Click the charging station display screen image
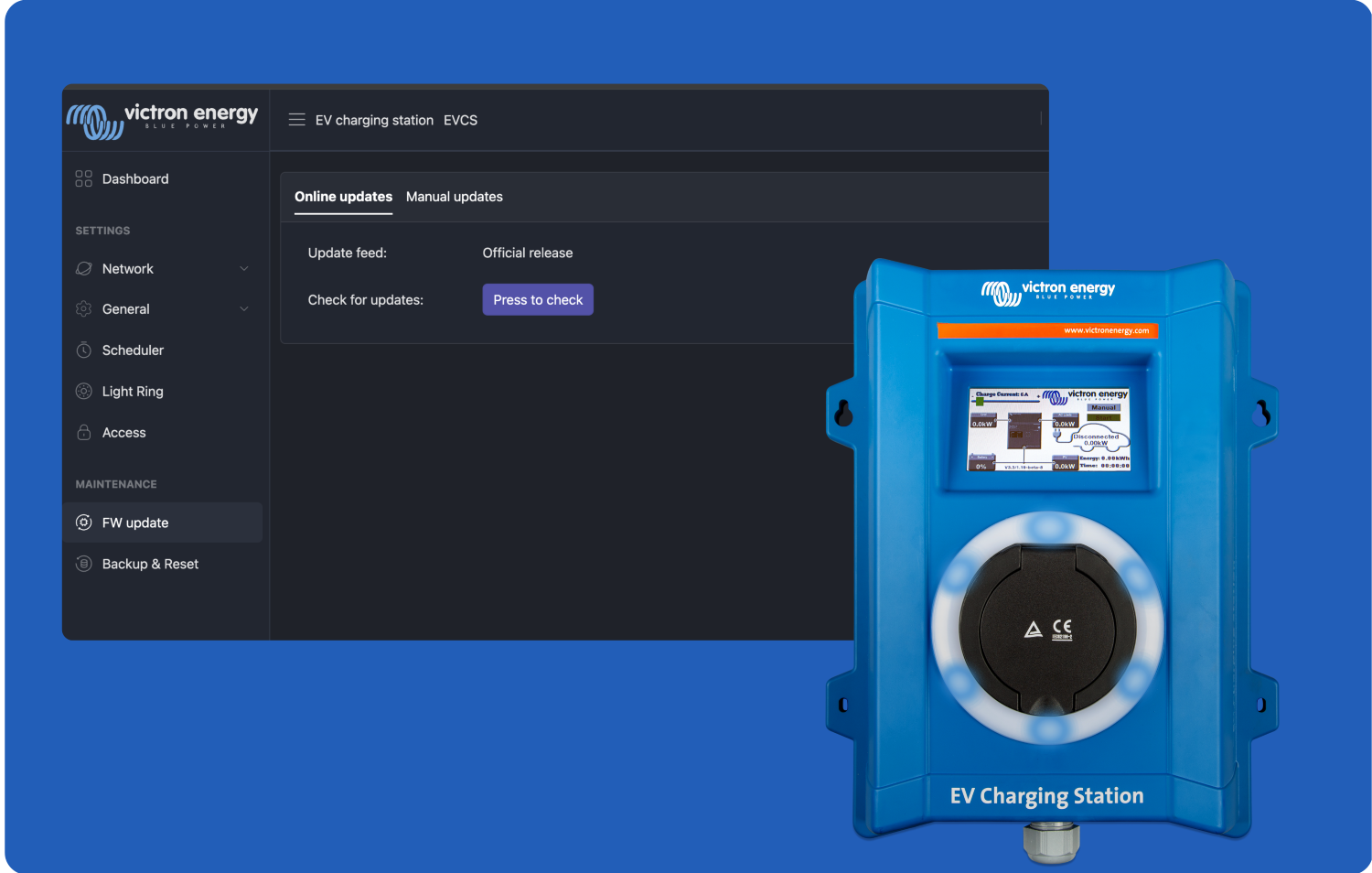Screen dimensions: 1372x873 coord(1049,429)
